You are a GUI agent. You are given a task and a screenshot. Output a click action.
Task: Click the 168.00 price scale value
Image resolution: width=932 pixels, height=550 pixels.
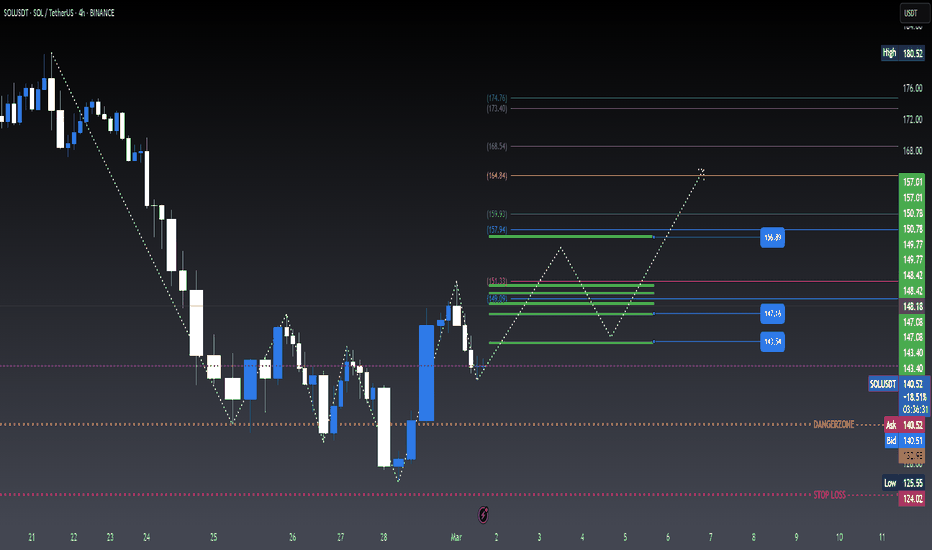tap(912, 151)
